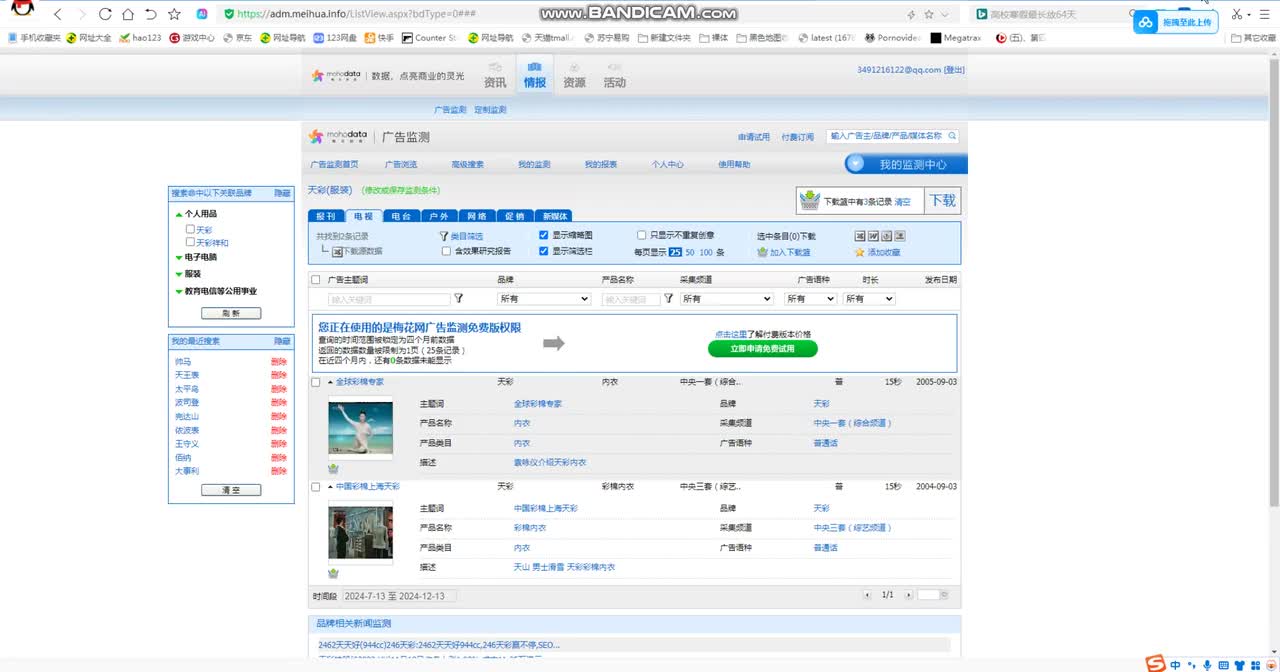Click the 刷新 button in brand panel

pos(231,313)
